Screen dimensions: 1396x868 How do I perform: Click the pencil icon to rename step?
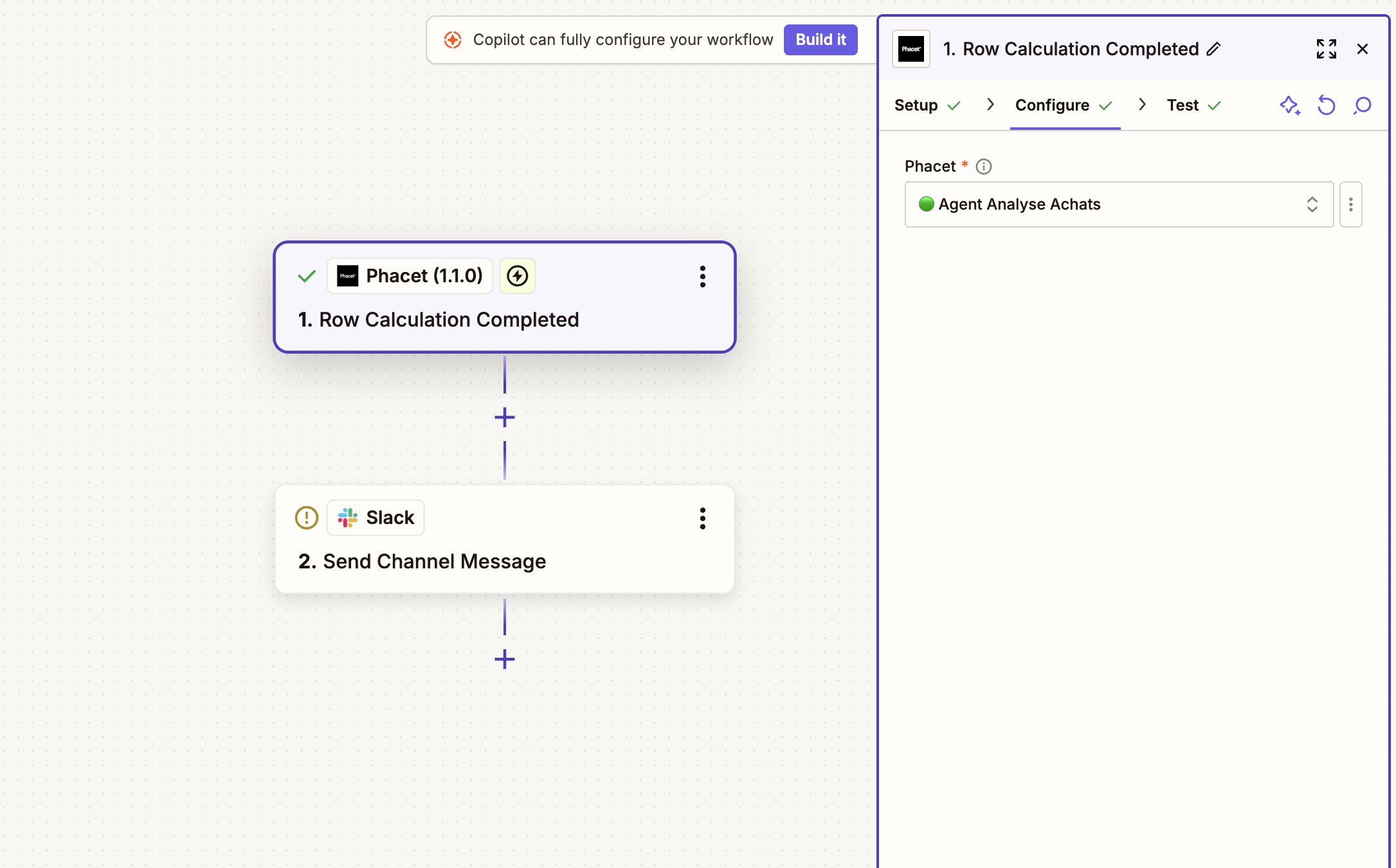point(1213,49)
